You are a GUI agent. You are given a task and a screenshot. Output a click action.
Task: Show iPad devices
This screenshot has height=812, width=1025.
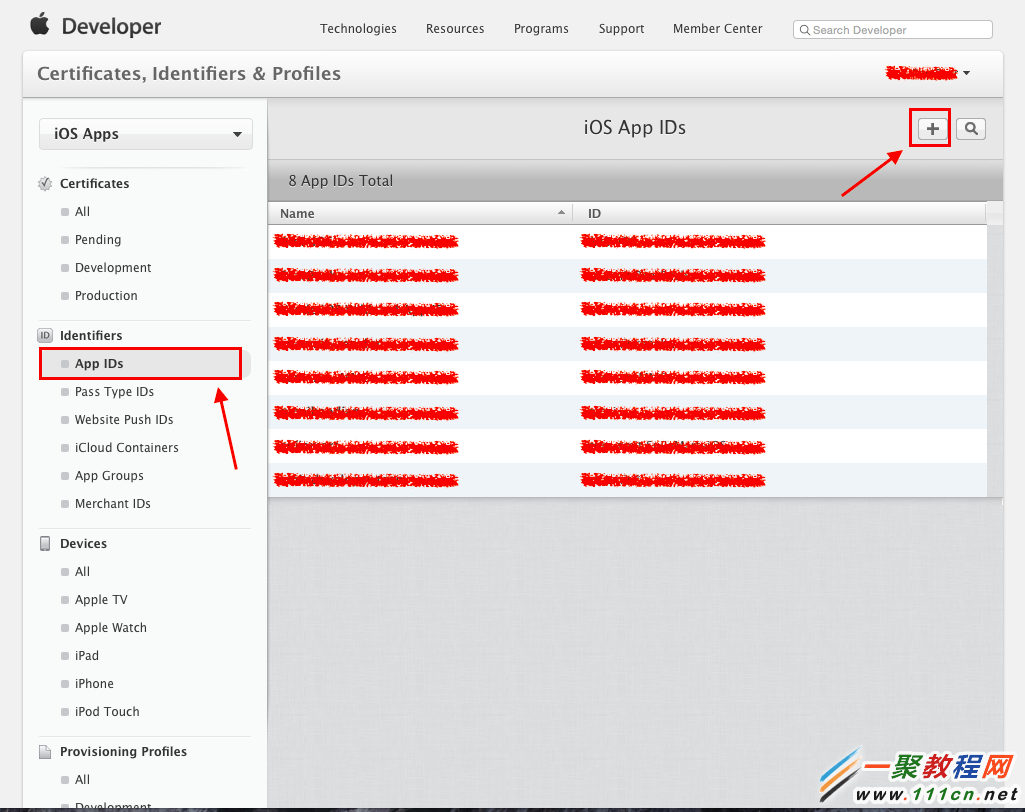[x=87, y=656]
